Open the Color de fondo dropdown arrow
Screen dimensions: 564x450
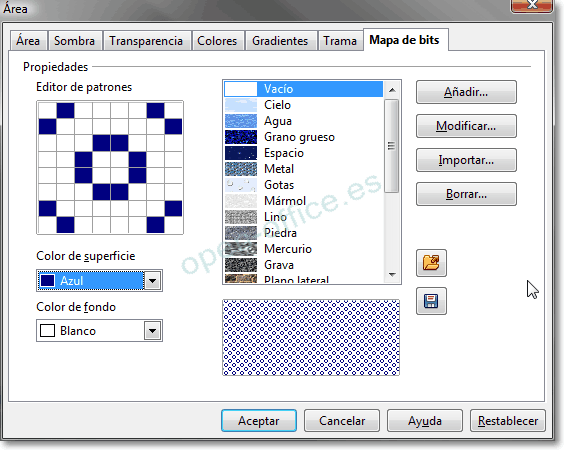[x=153, y=331]
